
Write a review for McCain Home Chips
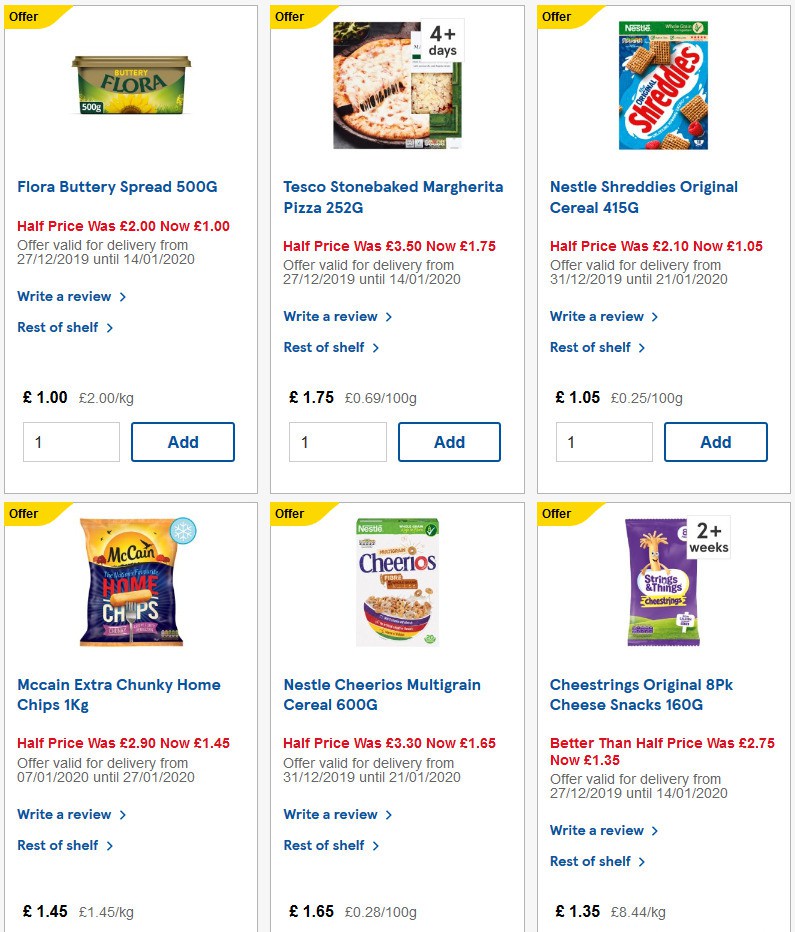tap(64, 814)
